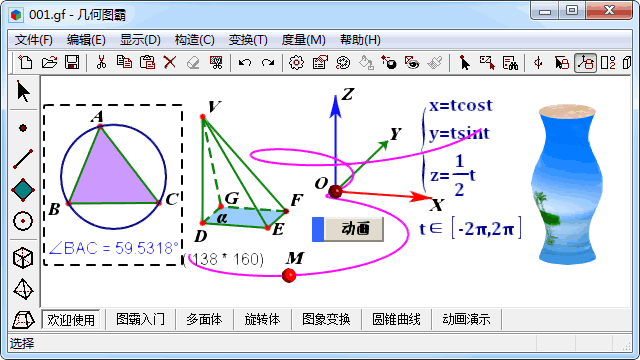This screenshot has width=640, height=360.
Task: Pick the line segment tool
Action: click(x=23, y=159)
